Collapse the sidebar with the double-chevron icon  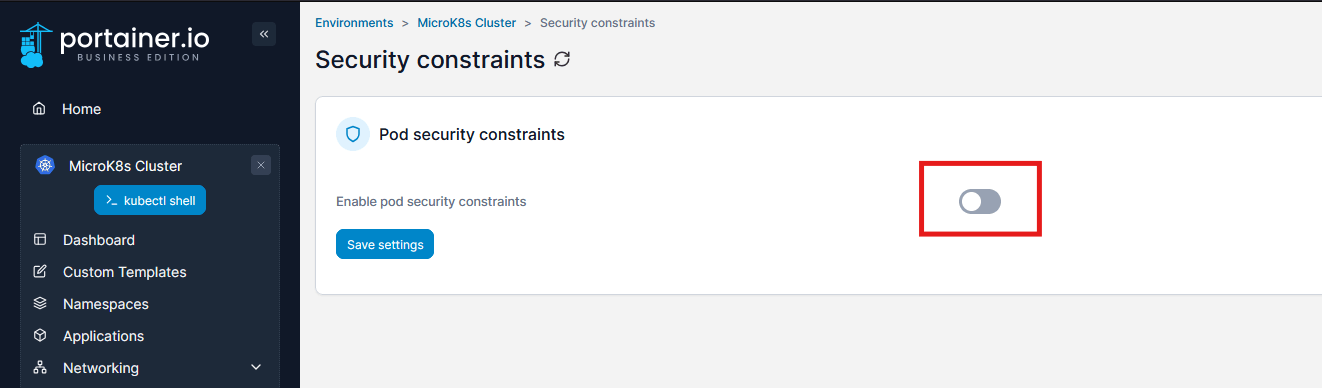pyautogui.click(x=264, y=34)
